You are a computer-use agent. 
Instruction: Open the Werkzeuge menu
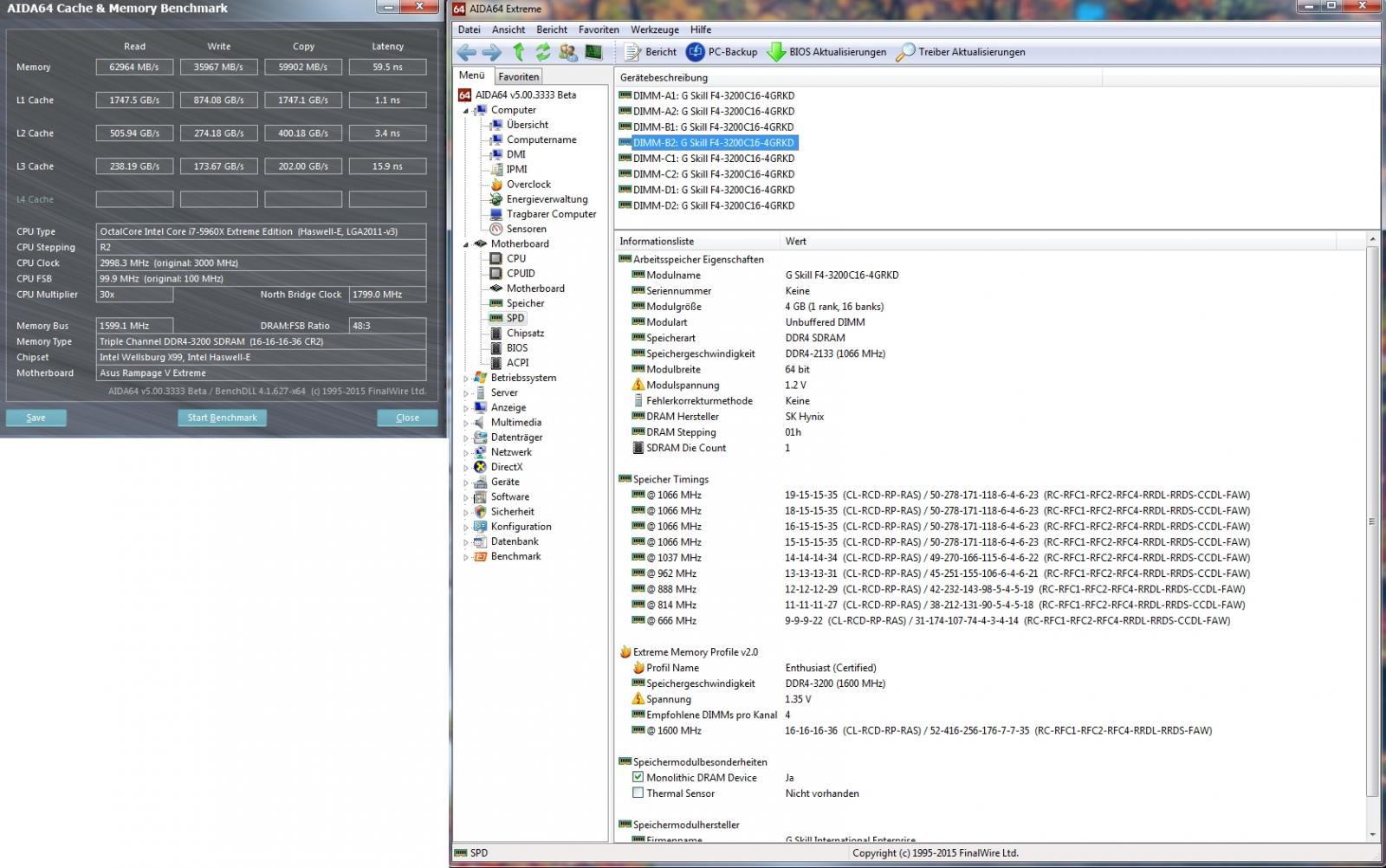click(x=655, y=29)
